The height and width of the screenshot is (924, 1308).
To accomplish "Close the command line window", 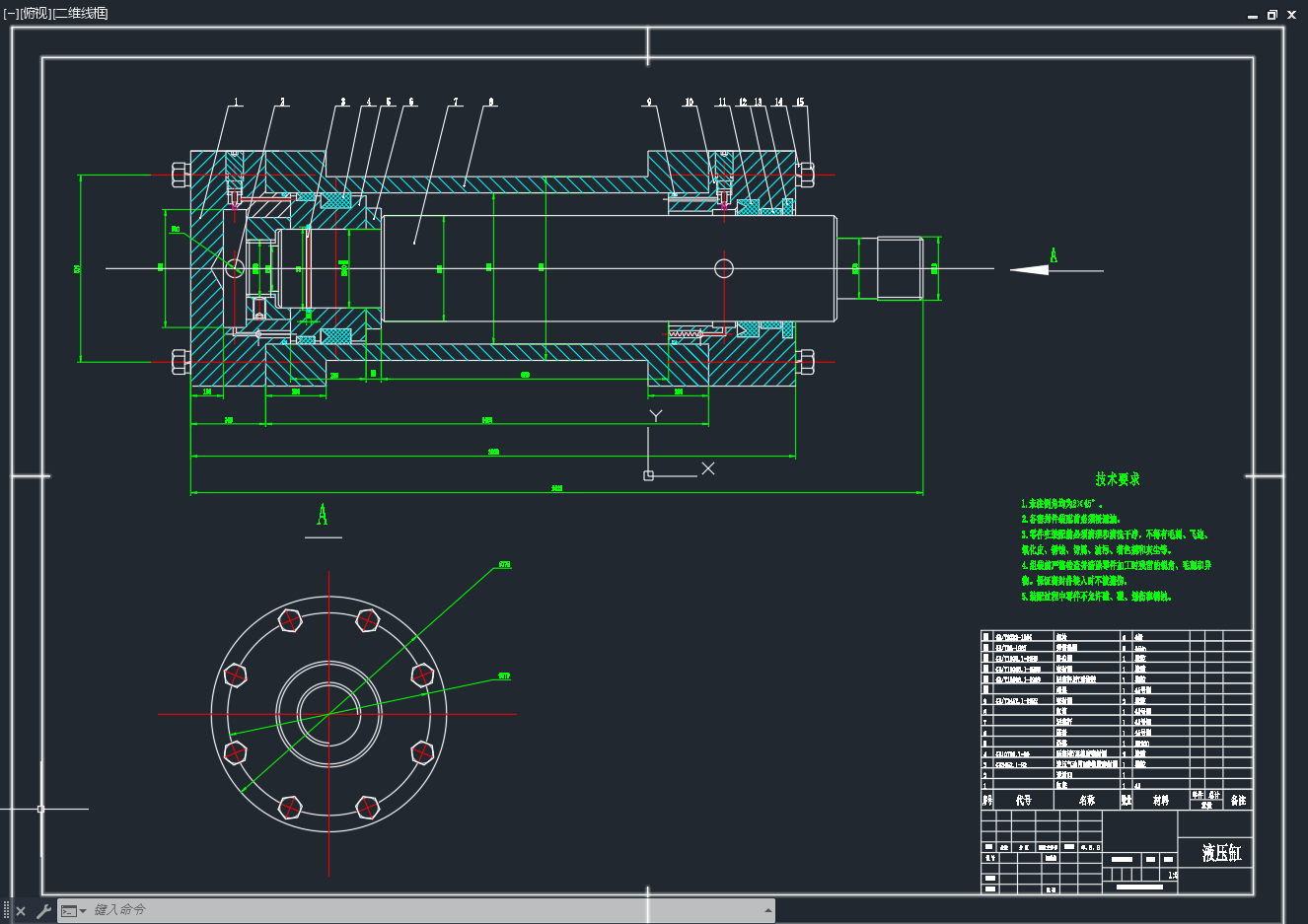I will (x=21, y=911).
